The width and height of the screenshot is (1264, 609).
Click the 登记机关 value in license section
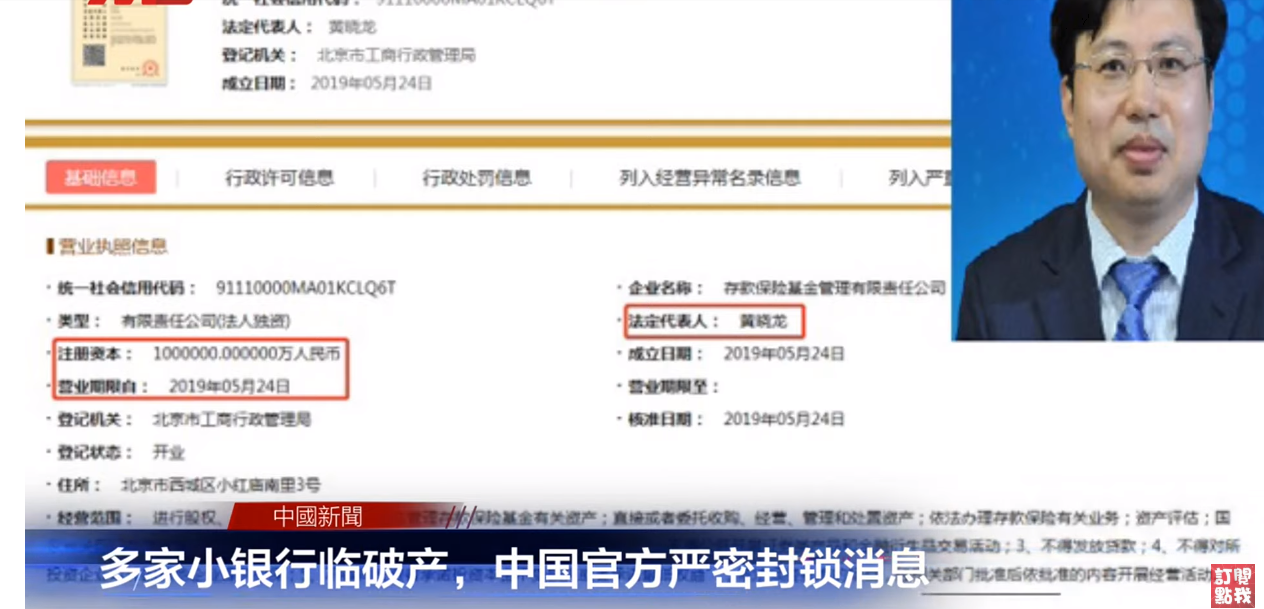[231, 419]
